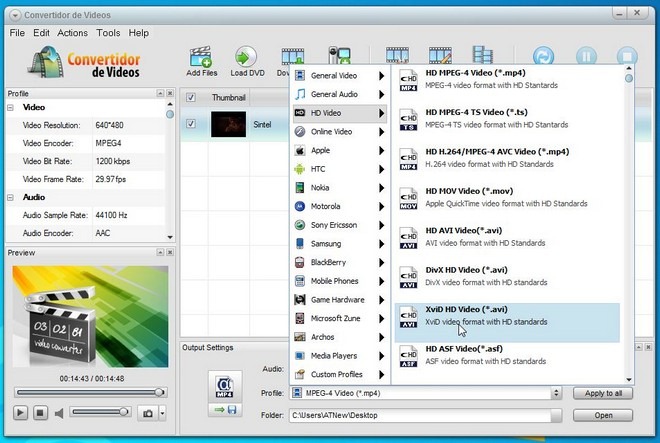
Task: Click the BlackBerry phone icon
Action: point(299,262)
